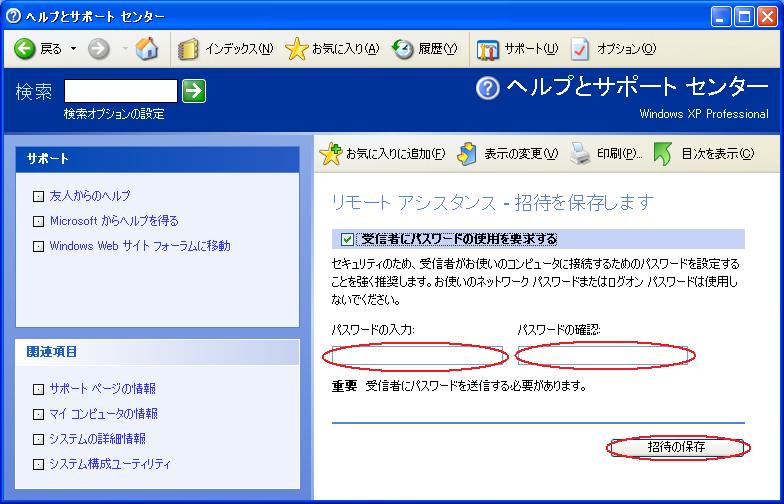Open the インデックス (Index) toolbar item
The width and height of the screenshot is (784, 504).
[x=226, y=49]
